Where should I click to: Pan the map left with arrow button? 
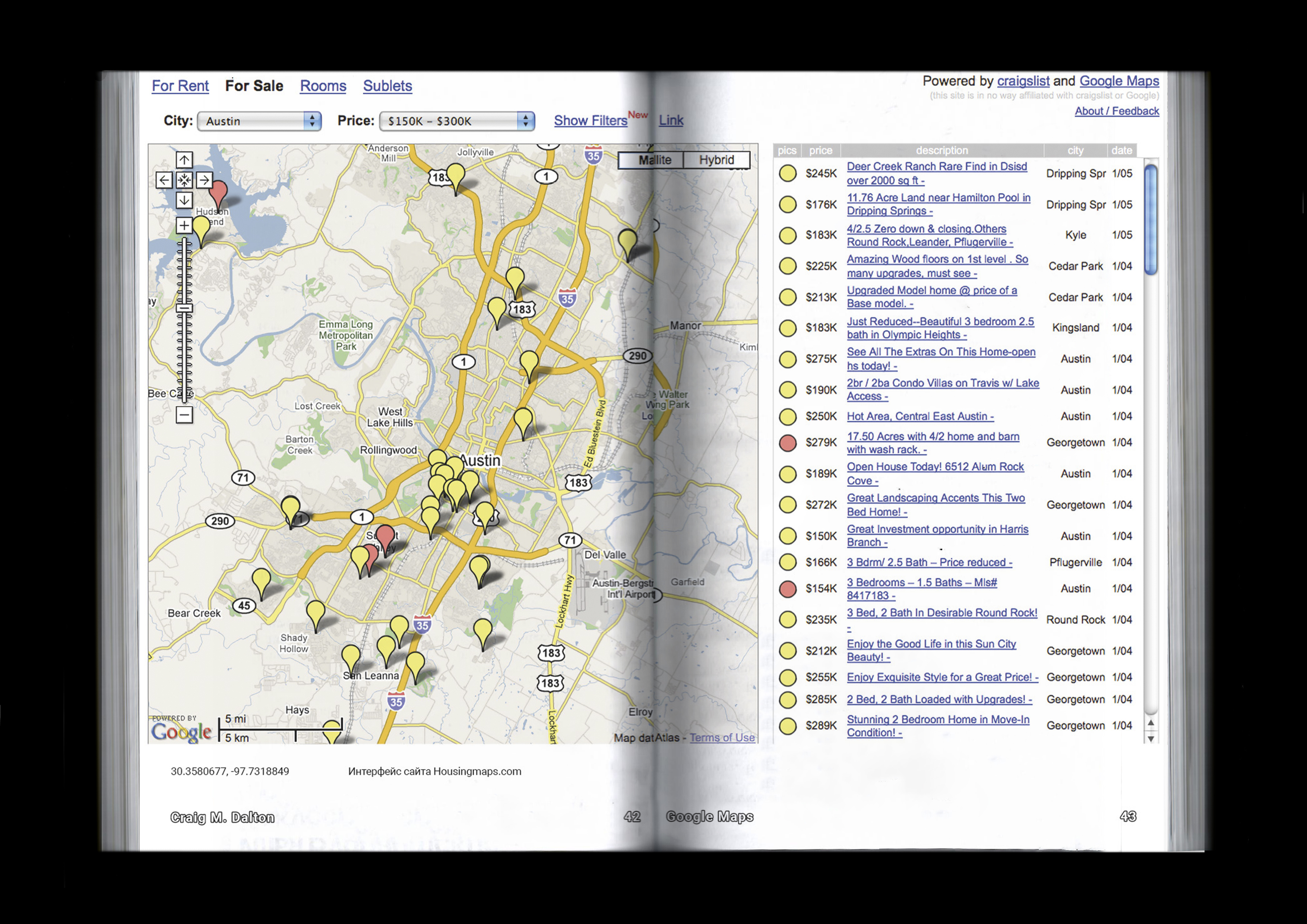pyautogui.click(x=164, y=180)
